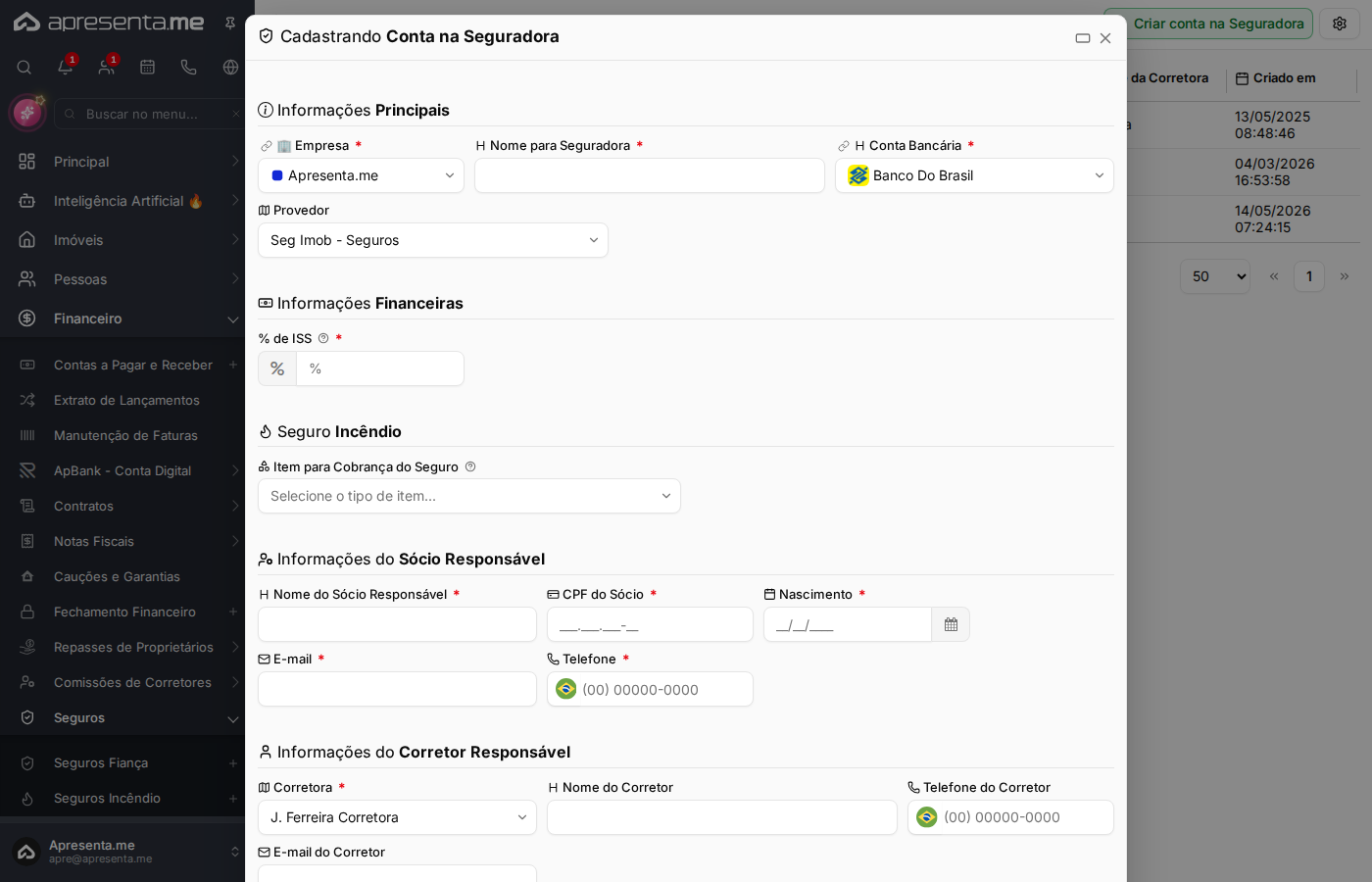Viewport: 1372px width, 882px height.
Task: Open the Apresenta.me account switcher
Action: (x=122, y=852)
